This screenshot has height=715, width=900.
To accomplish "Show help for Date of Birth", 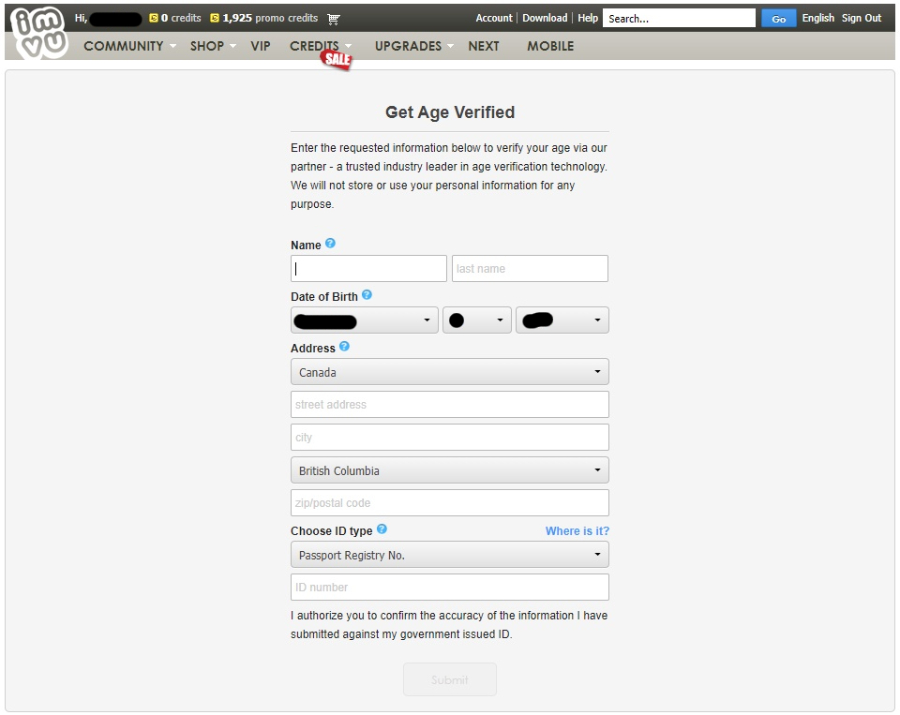I will 367,295.
